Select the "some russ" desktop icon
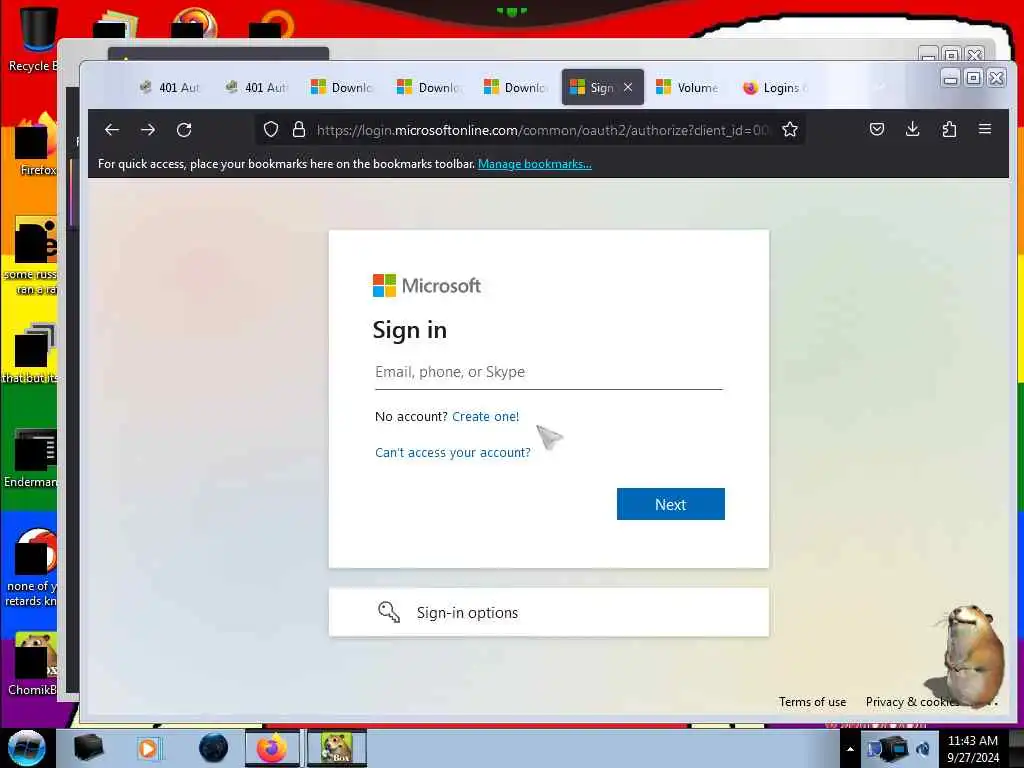 click(x=31, y=256)
